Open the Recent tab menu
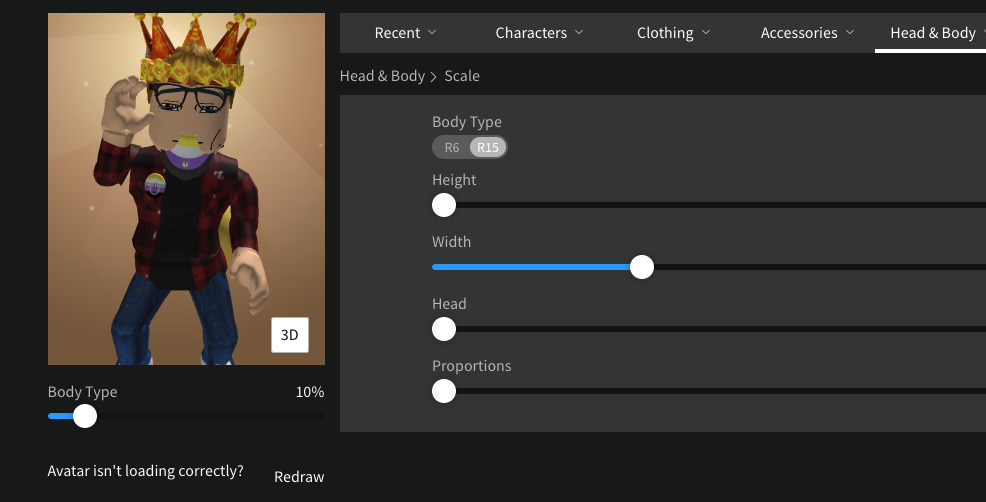The height and width of the screenshot is (502, 986). click(x=405, y=33)
